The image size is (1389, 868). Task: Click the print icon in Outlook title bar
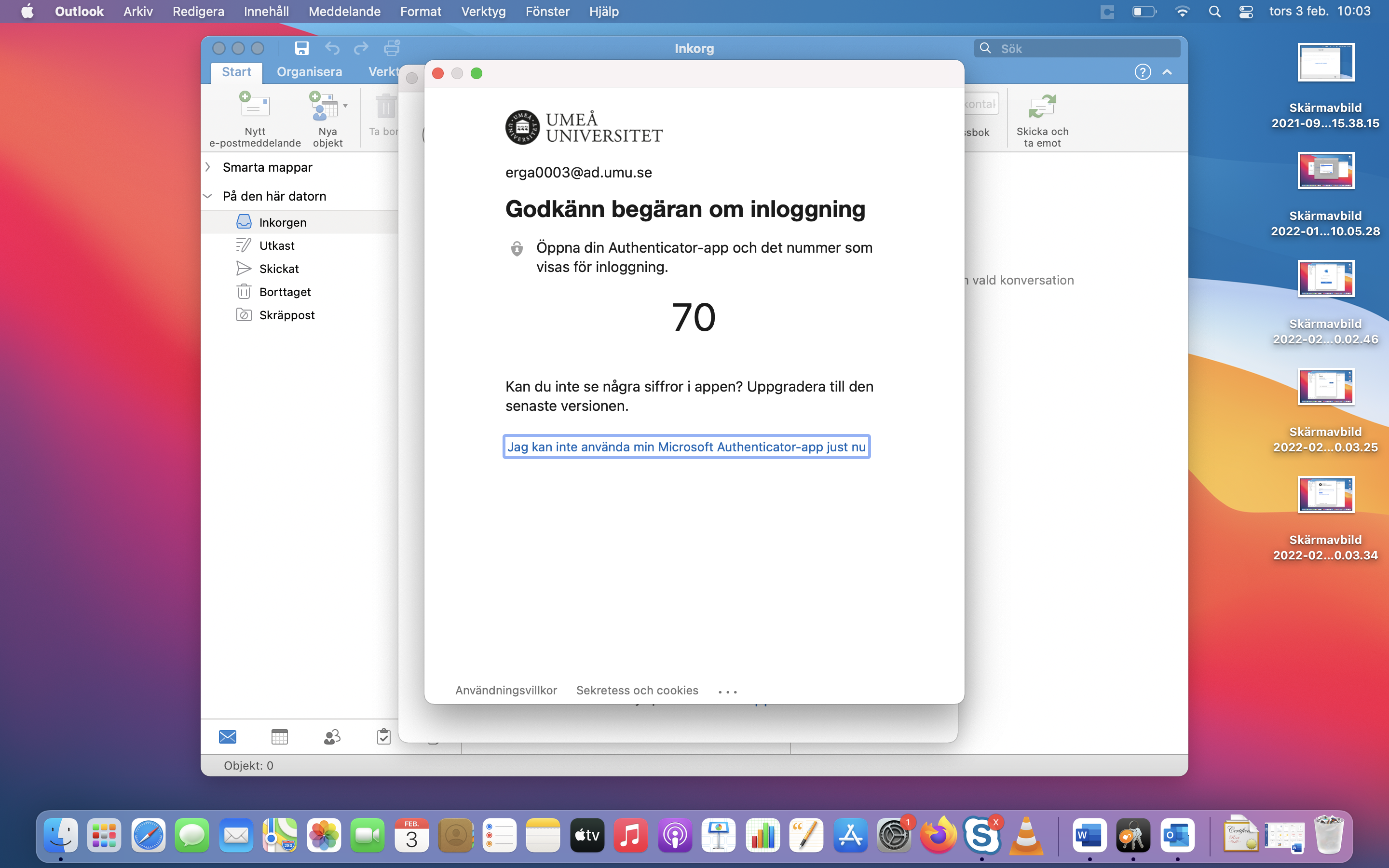pyautogui.click(x=392, y=48)
